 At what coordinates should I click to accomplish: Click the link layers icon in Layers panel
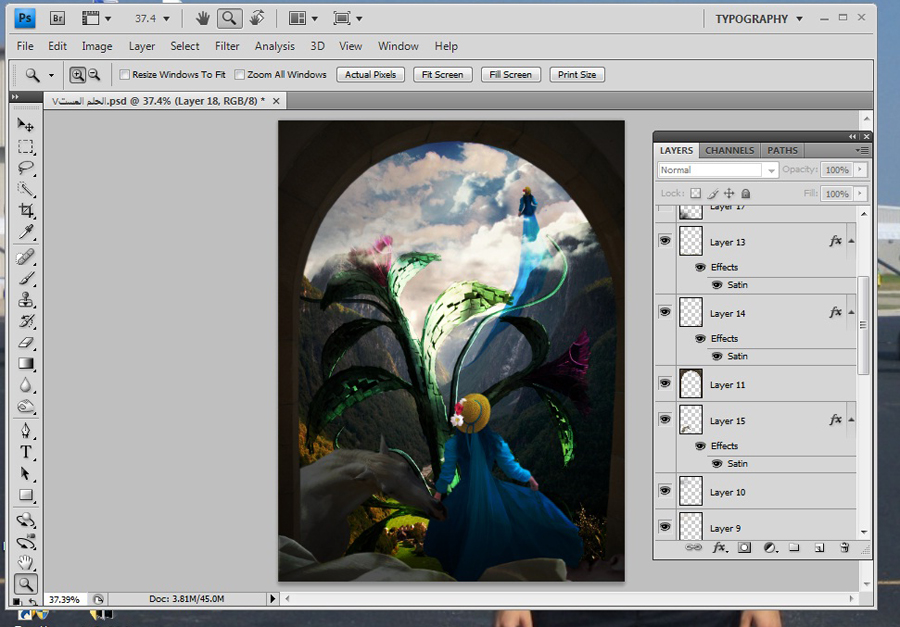click(693, 548)
